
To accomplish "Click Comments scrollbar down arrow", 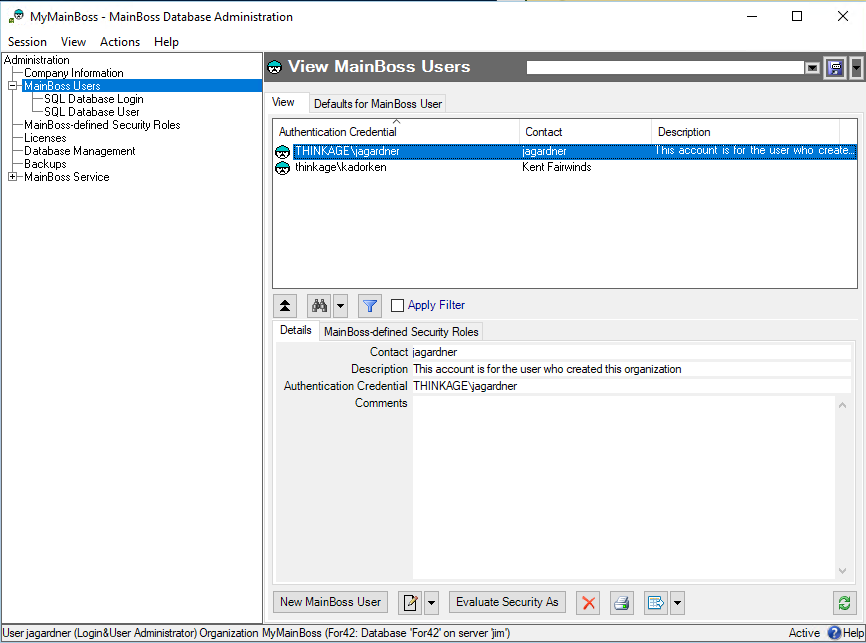I will click(x=842, y=571).
